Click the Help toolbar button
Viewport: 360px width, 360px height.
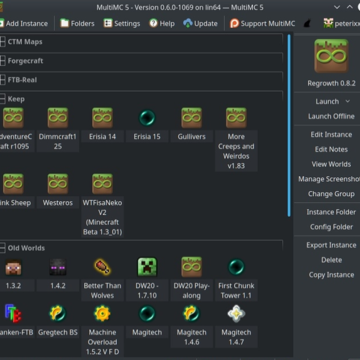[x=162, y=24]
